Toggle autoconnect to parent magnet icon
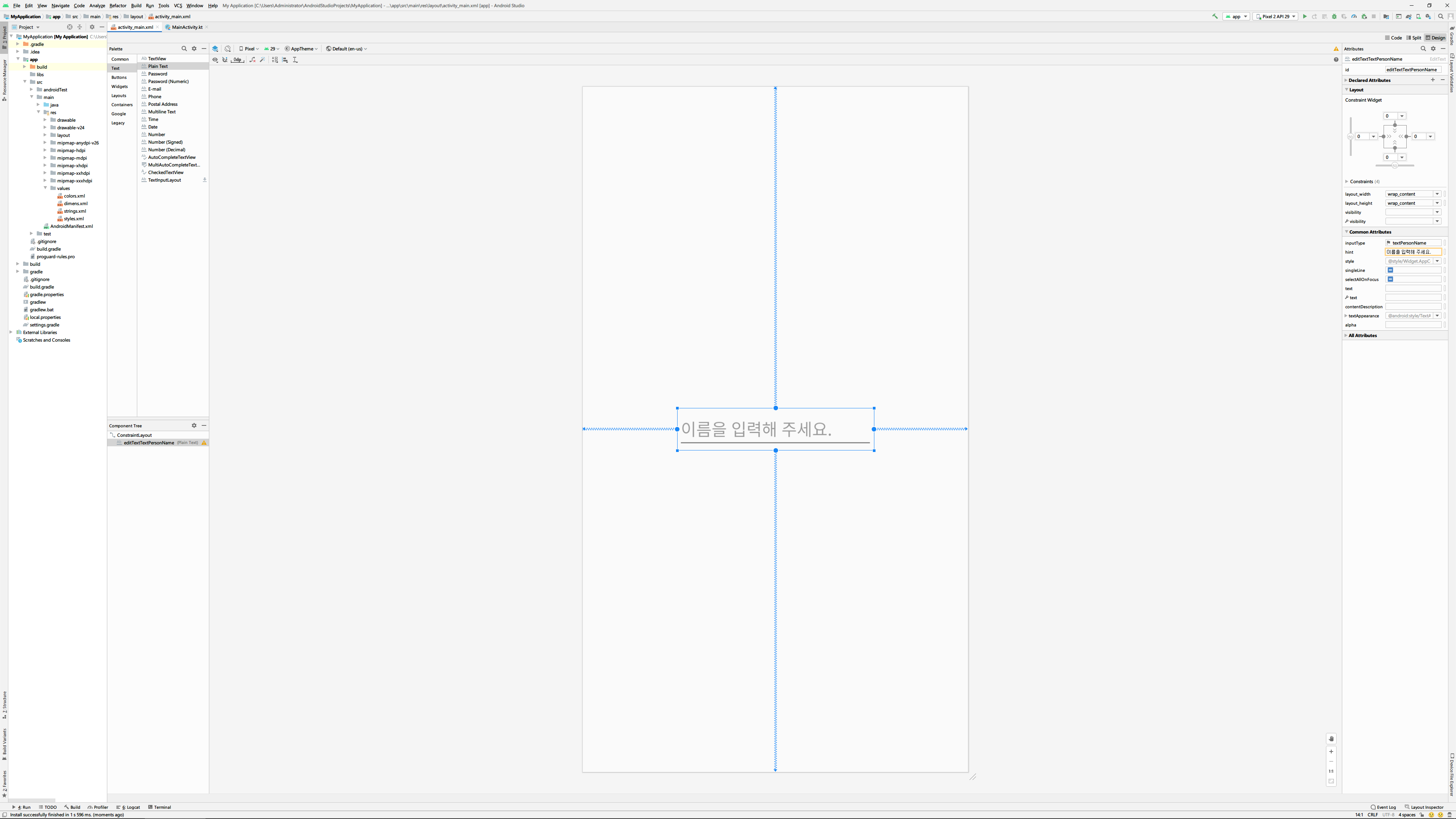This screenshot has height=819, width=1456. click(225, 60)
